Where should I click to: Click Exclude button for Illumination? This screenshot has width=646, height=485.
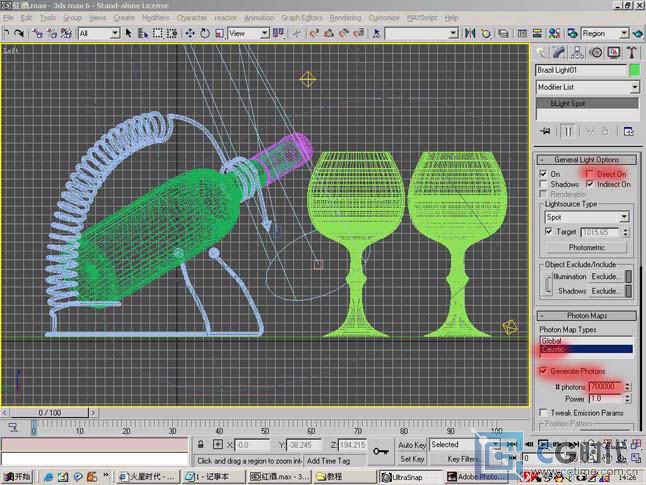(x=606, y=276)
